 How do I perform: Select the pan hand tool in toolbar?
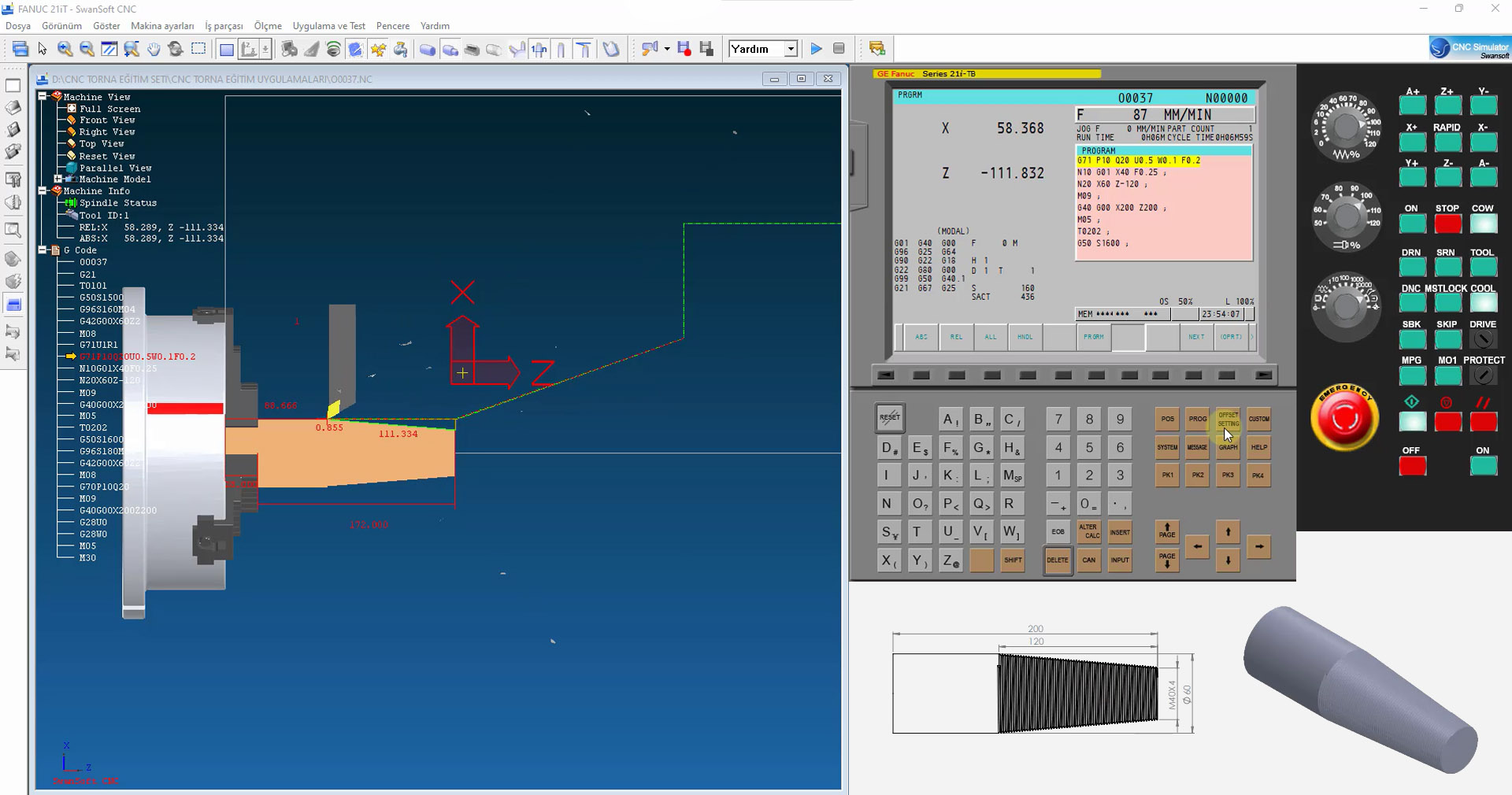coord(154,49)
